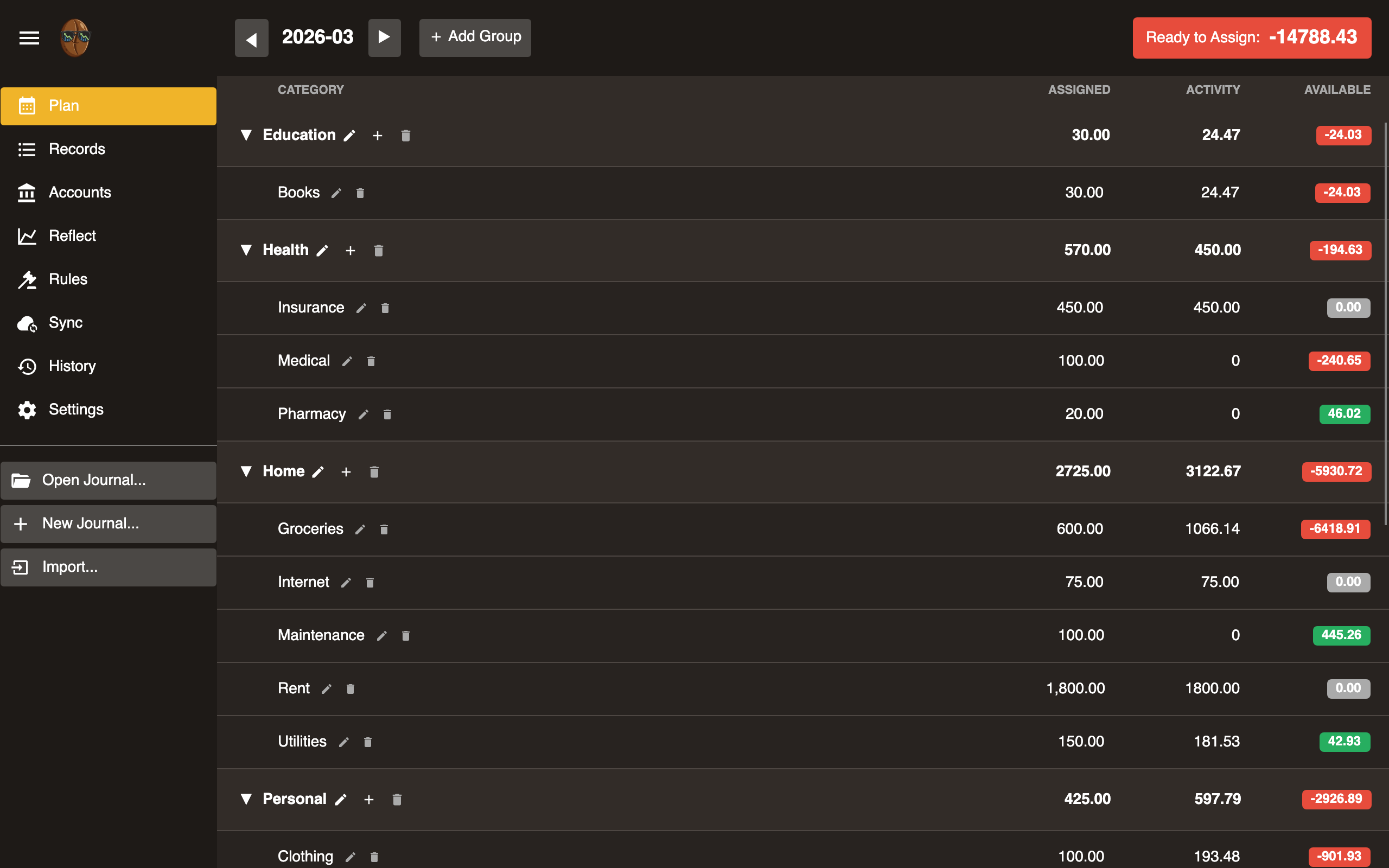Delete the Rent category
This screenshot has height=868, width=1389.
click(350, 689)
